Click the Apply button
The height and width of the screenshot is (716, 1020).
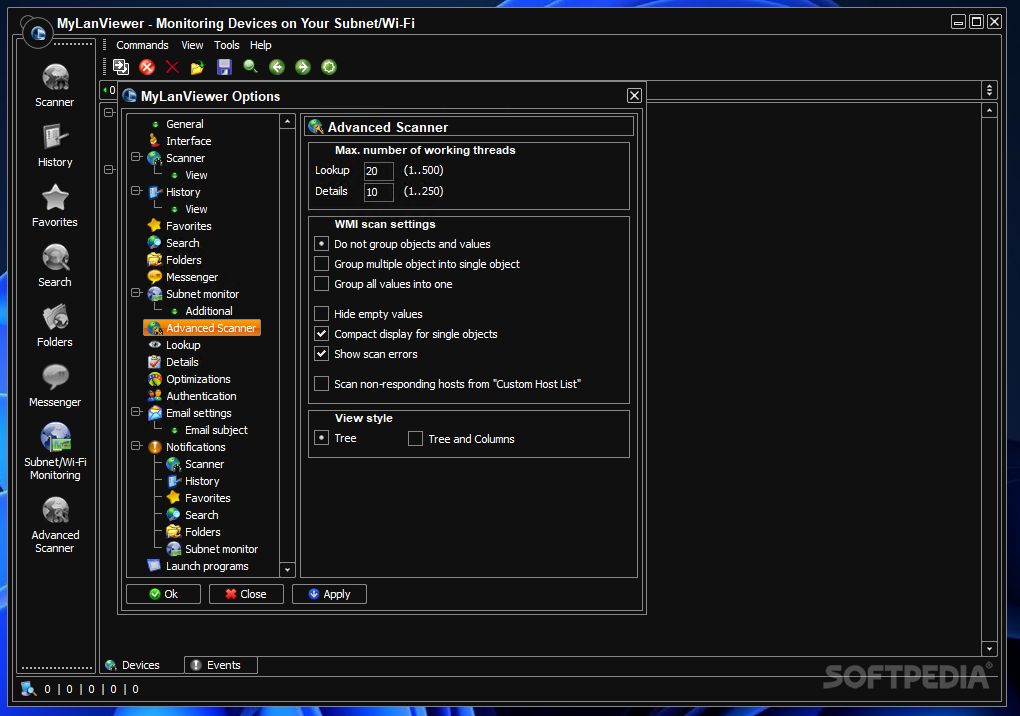point(329,594)
